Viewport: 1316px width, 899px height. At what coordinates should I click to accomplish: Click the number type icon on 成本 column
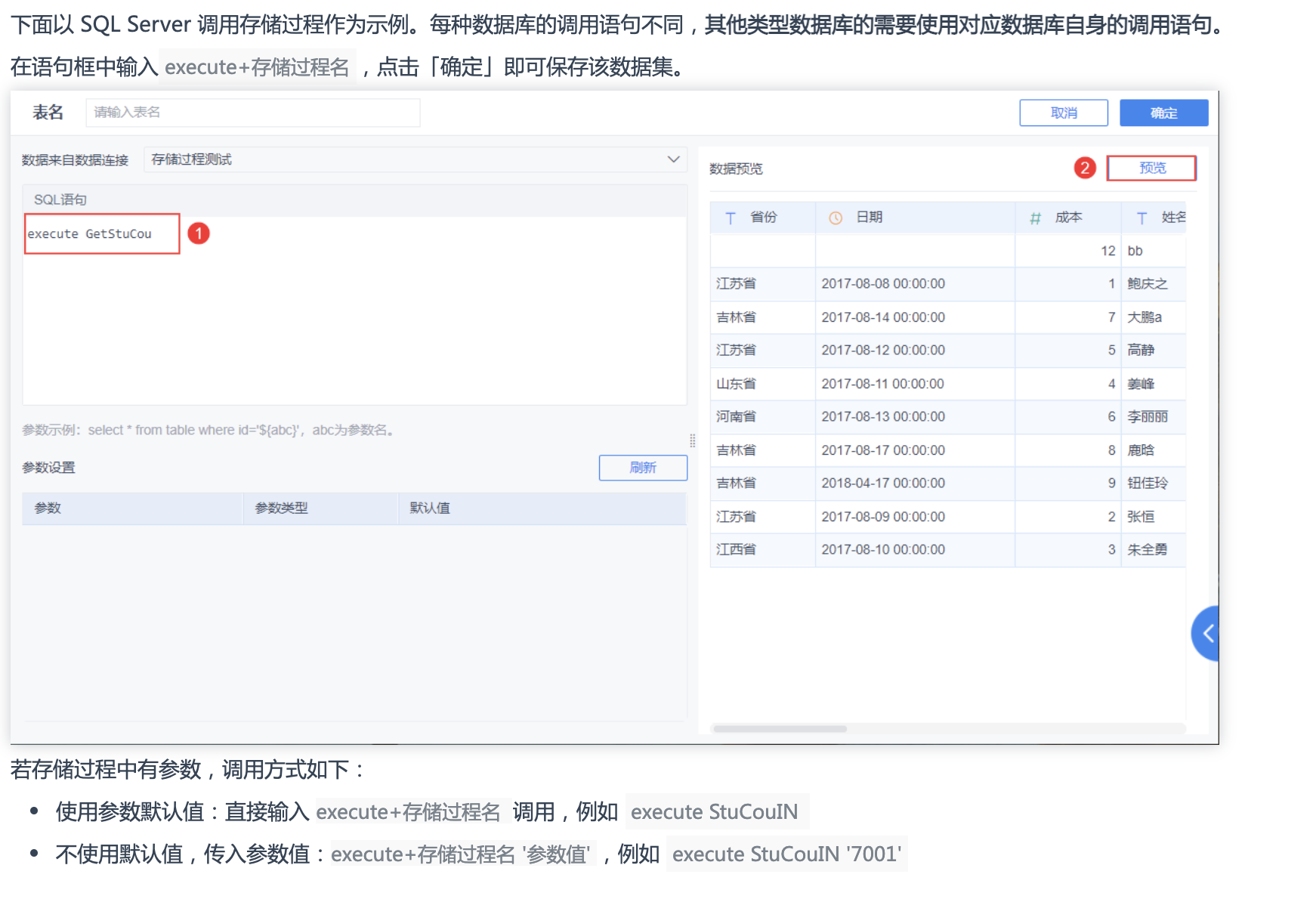click(x=1035, y=218)
